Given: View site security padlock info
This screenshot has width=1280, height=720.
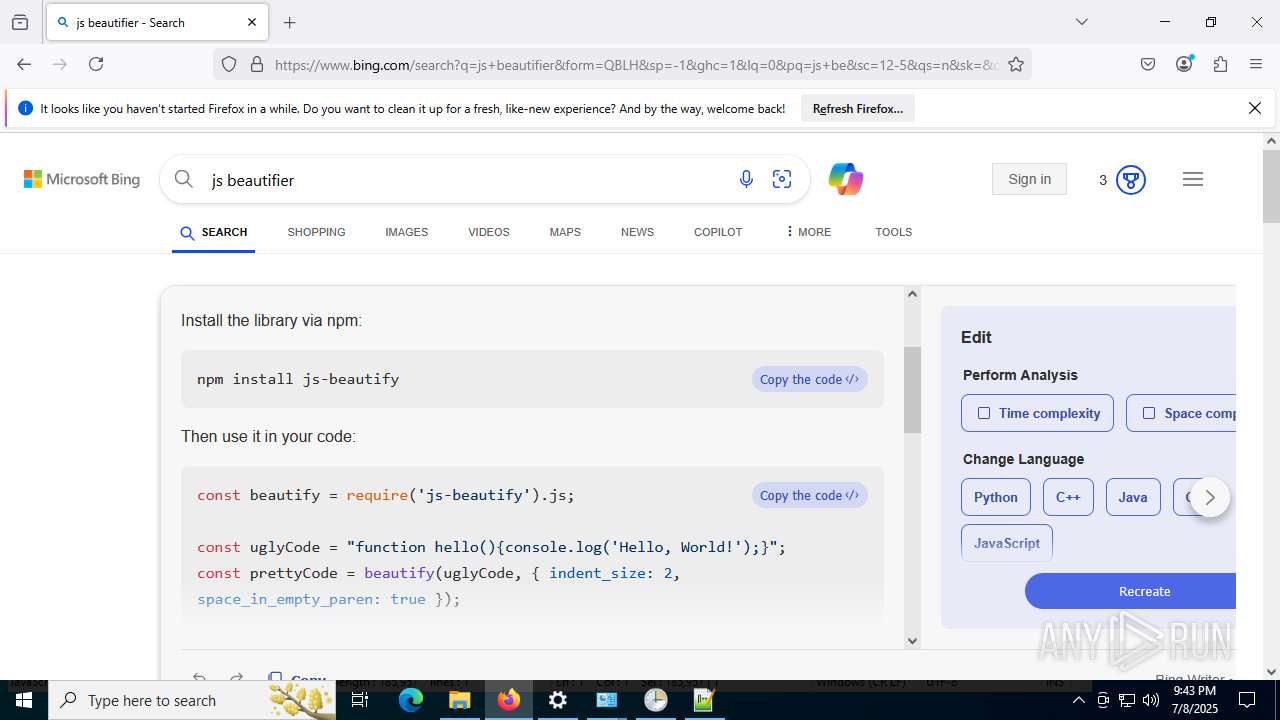Looking at the screenshot, I should click(x=257, y=64).
